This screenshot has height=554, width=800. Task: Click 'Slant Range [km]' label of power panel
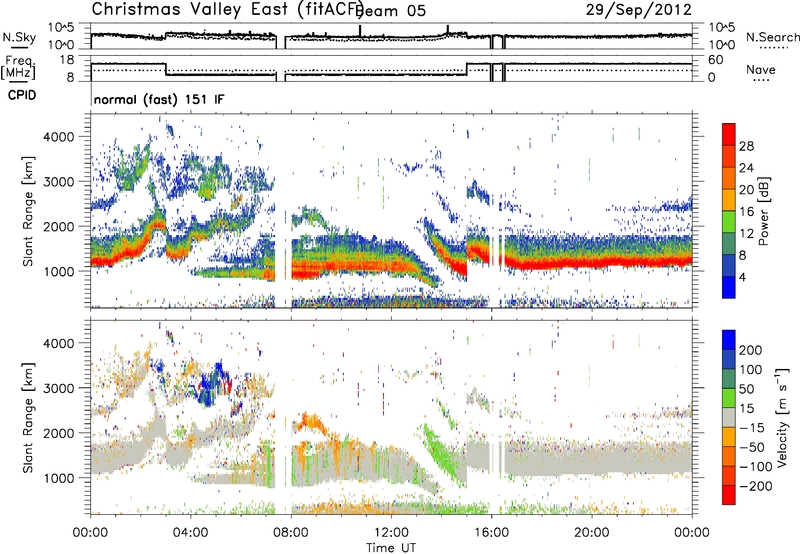tap(28, 211)
